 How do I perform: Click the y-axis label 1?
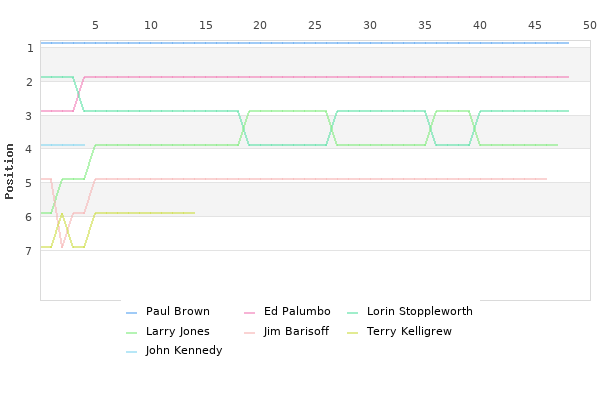coord(30,48)
